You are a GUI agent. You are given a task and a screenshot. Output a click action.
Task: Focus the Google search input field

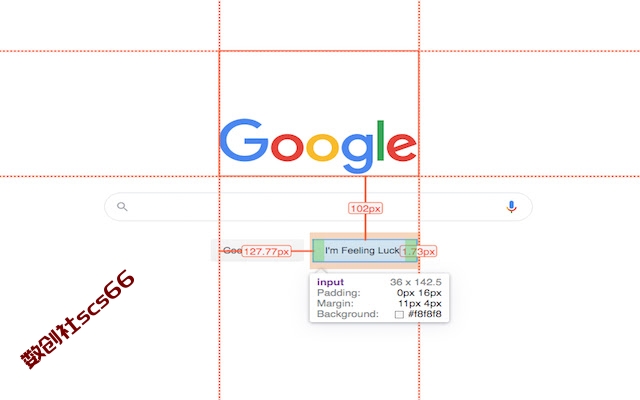(x=318, y=207)
